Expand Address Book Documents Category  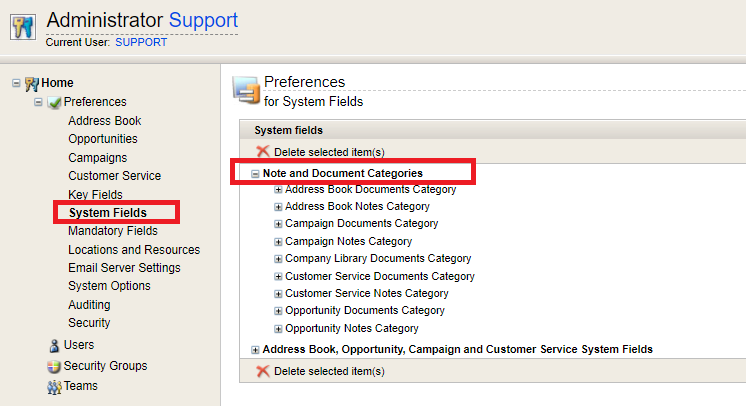[x=278, y=189]
